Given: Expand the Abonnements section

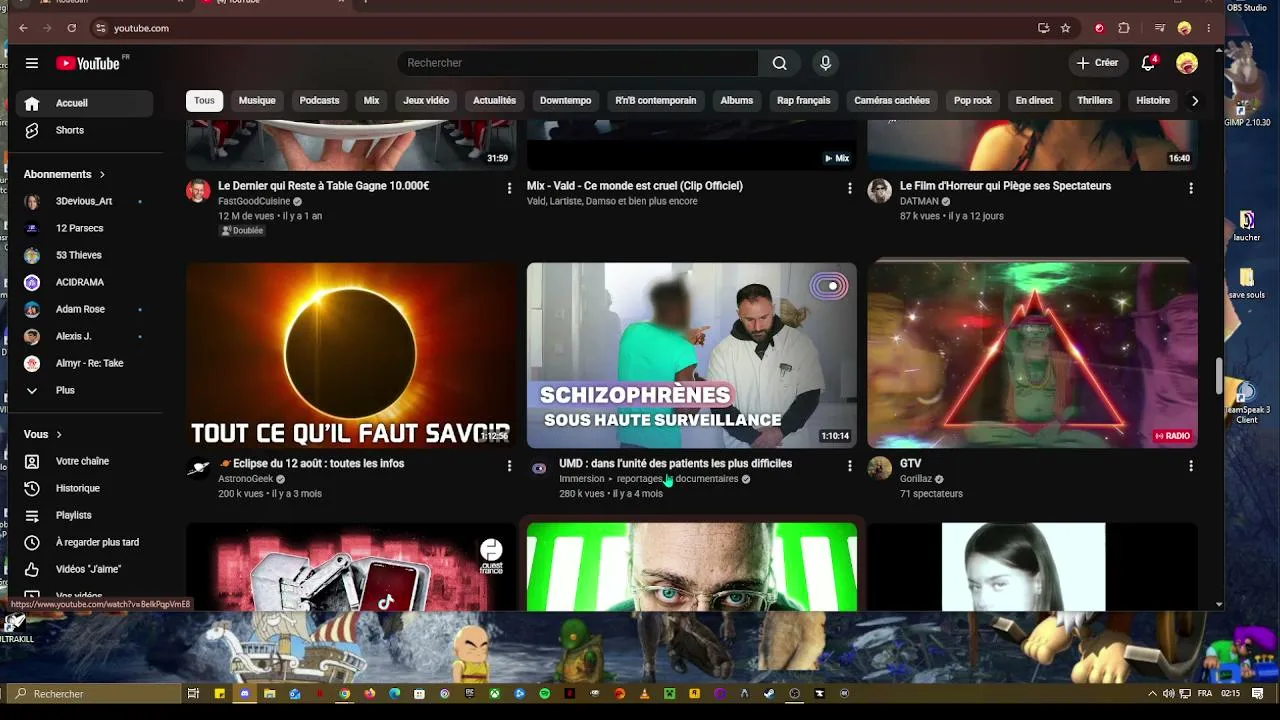Looking at the screenshot, I should (x=65, y=174).
